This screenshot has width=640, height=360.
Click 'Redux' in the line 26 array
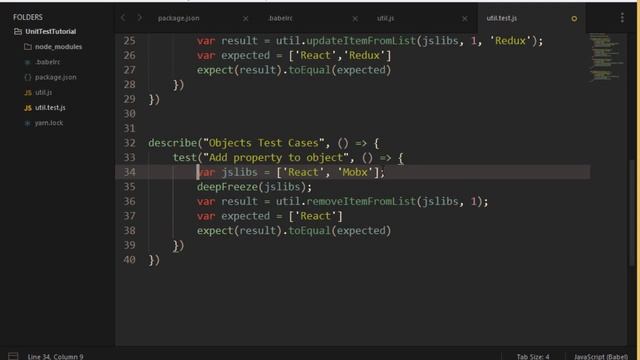coord(364,55)
